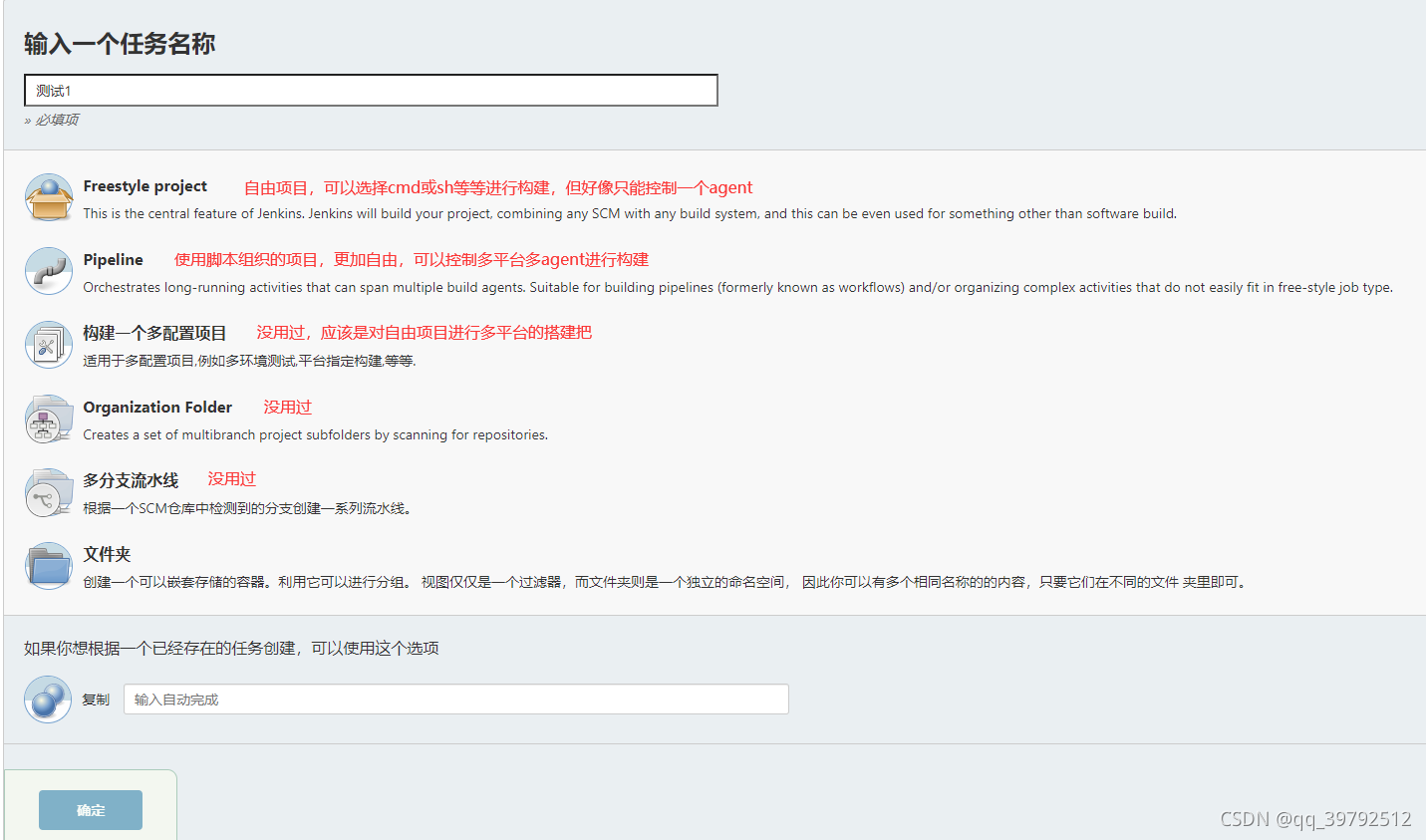The image size is (1426, 840).
Task: Click 'Creates a set of multibranch' description
Action: click(x=315, y=434)
